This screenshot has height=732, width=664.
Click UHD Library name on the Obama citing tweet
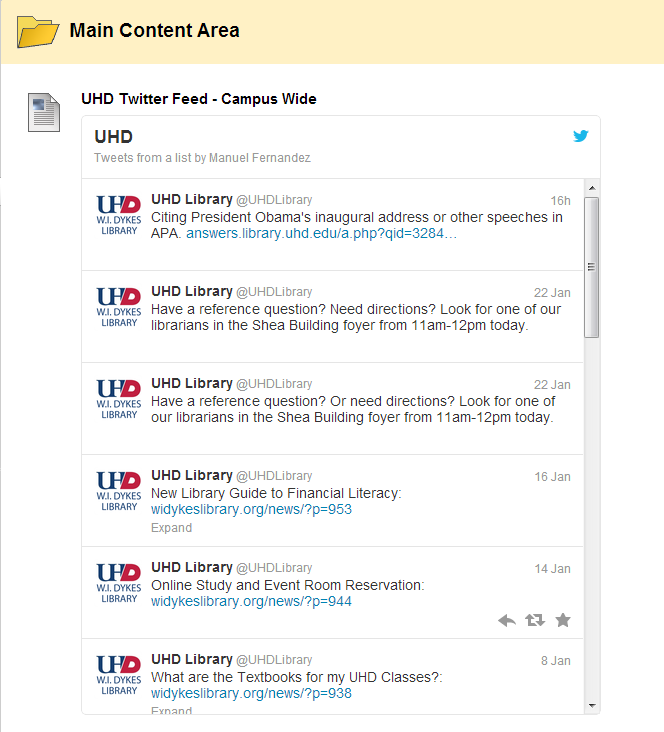tap(191, 199)
